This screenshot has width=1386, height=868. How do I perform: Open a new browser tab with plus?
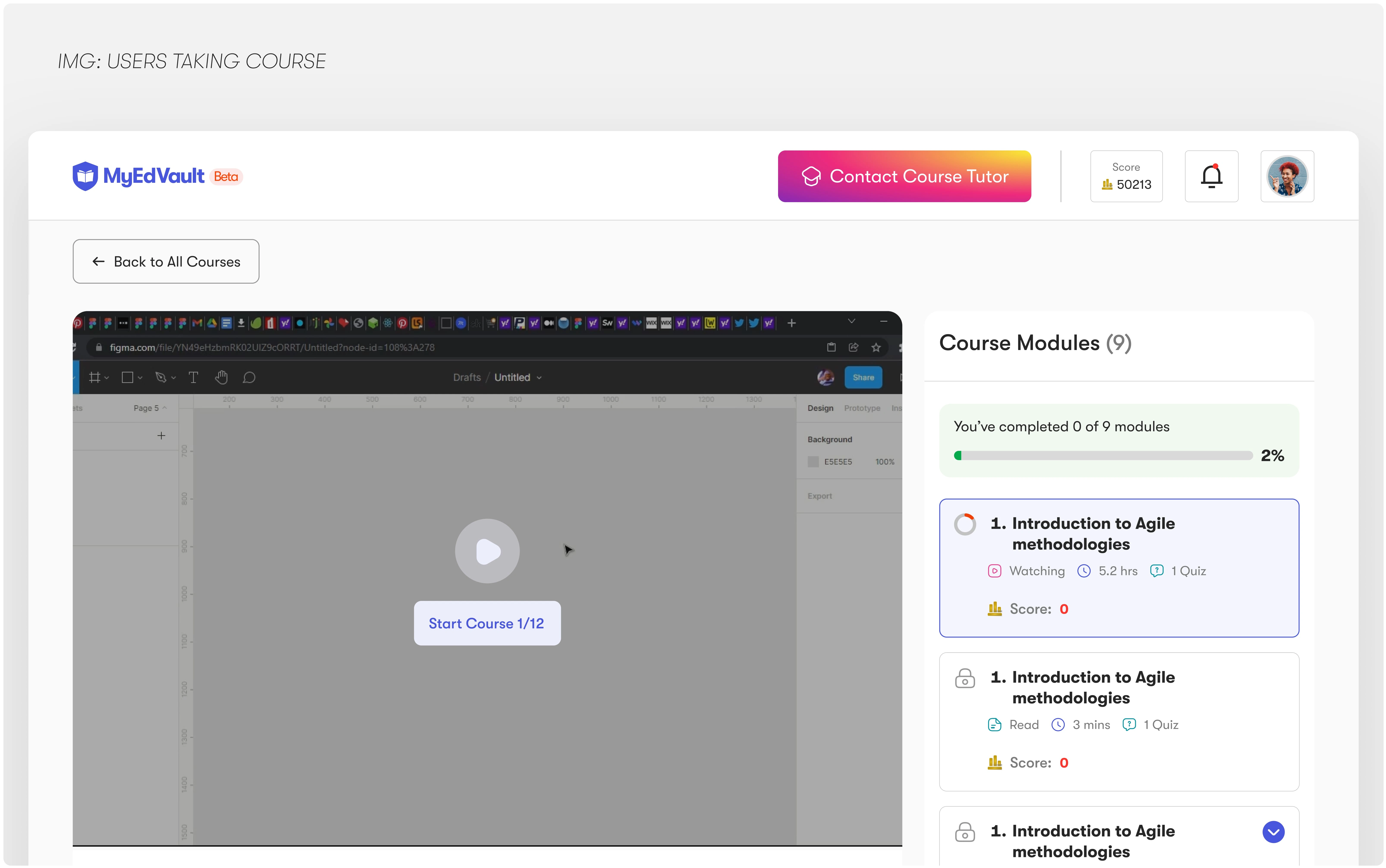[x=791, y=323]
